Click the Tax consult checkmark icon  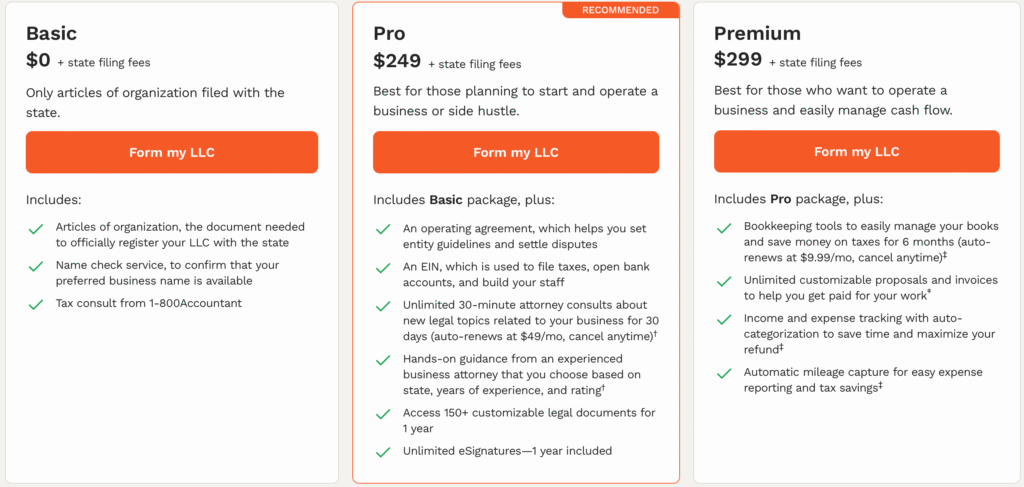coord(36,304)
